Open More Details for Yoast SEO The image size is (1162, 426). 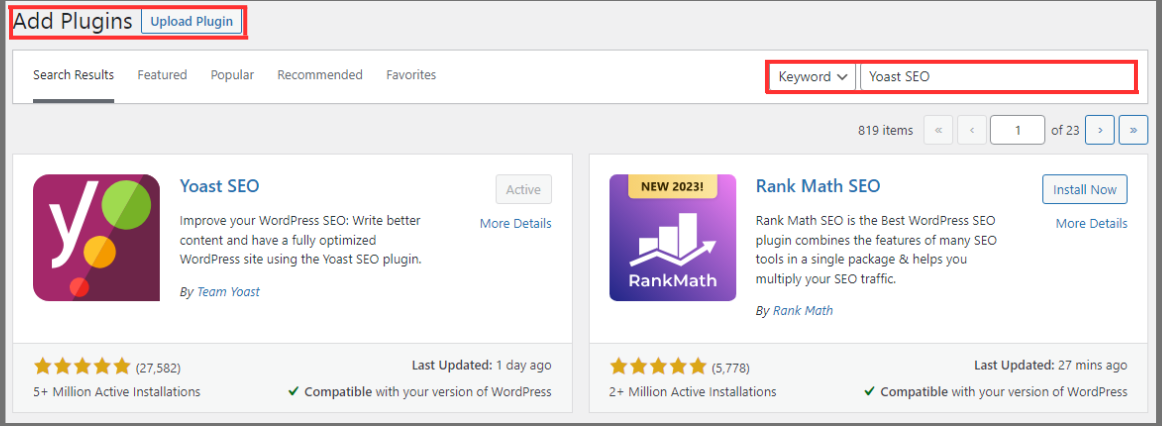(x=516, y=224)
